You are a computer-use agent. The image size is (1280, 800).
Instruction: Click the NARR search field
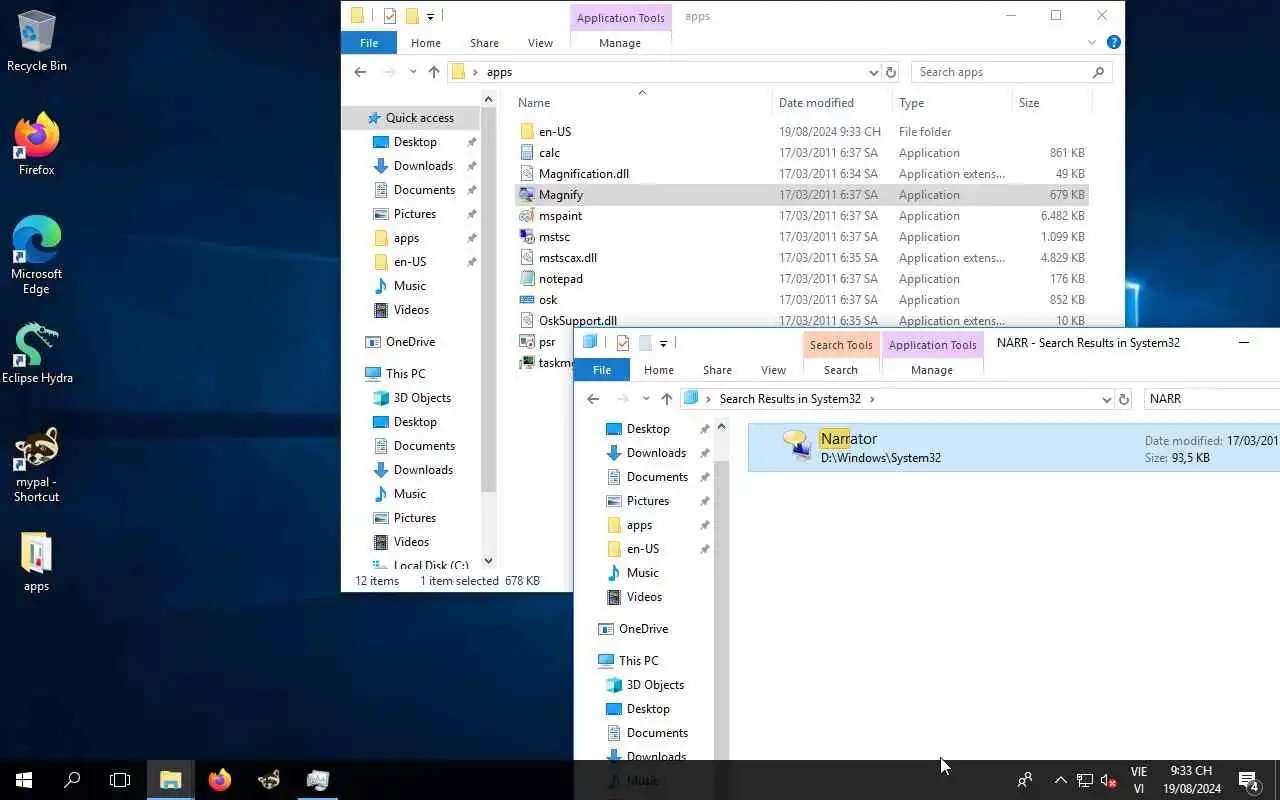[x=1211, y=399]
